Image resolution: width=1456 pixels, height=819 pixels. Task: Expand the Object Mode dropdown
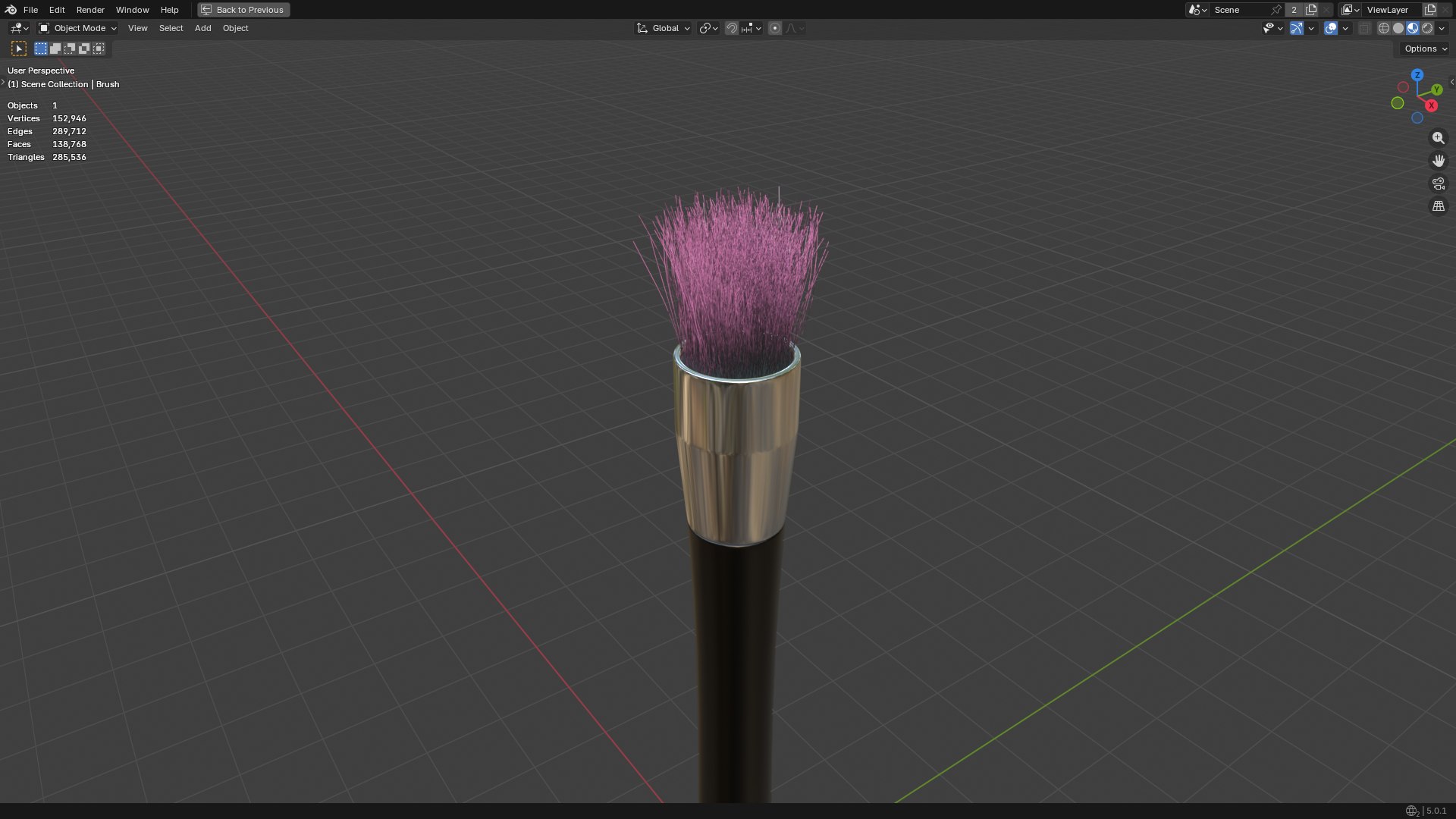(x=78, y=28)
